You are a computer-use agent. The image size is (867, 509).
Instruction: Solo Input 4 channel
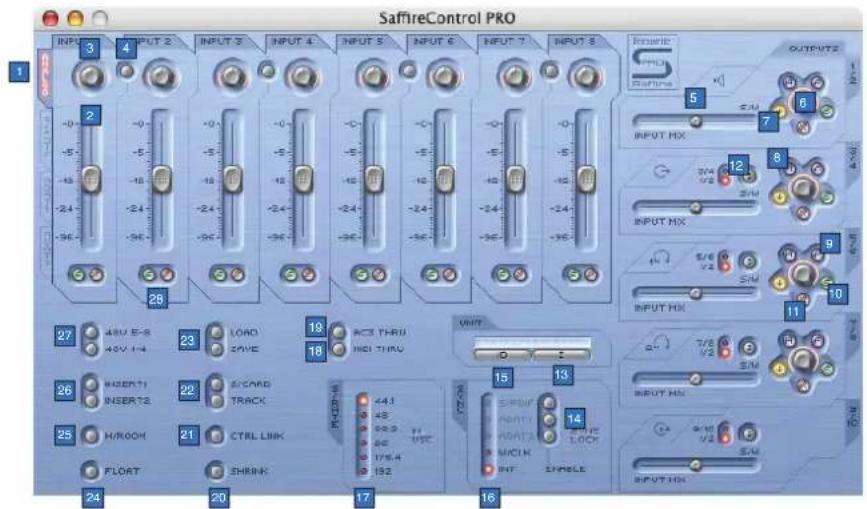pyautogui.click(x=290, y=274)
